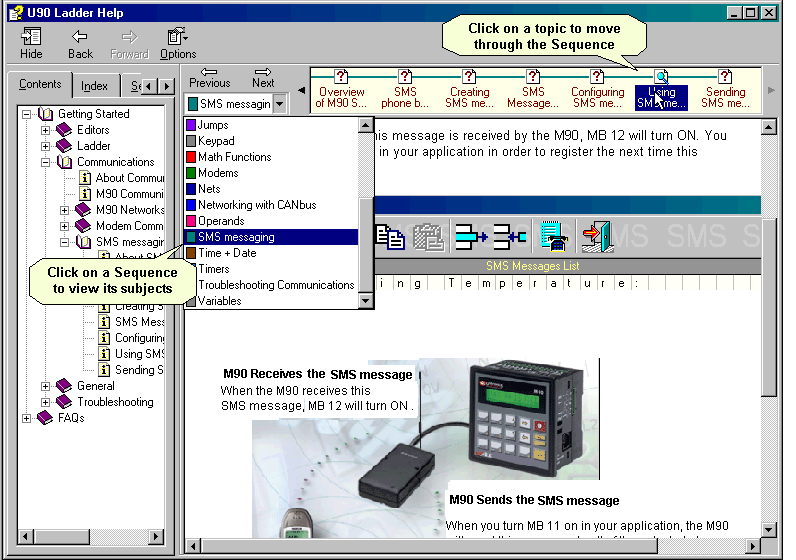Click the phone book notepad icon
This screenshot has height=560, width=796.
click(x=553, y=236)
